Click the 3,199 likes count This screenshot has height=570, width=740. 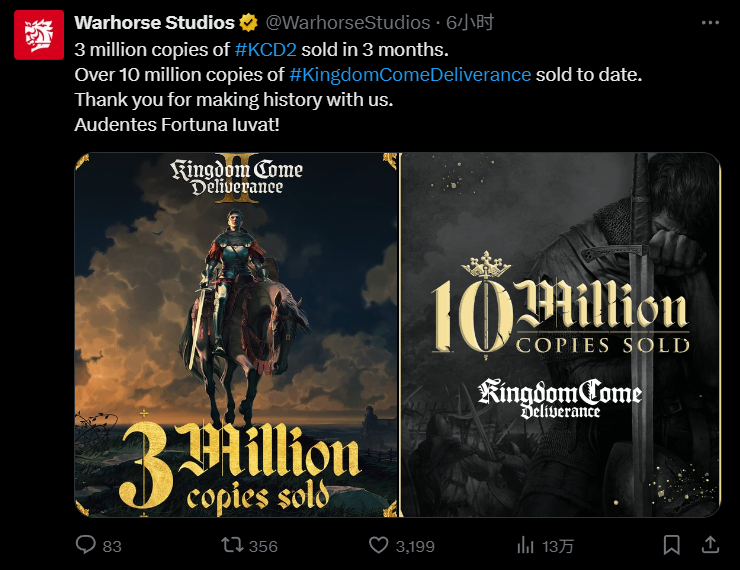415,546
